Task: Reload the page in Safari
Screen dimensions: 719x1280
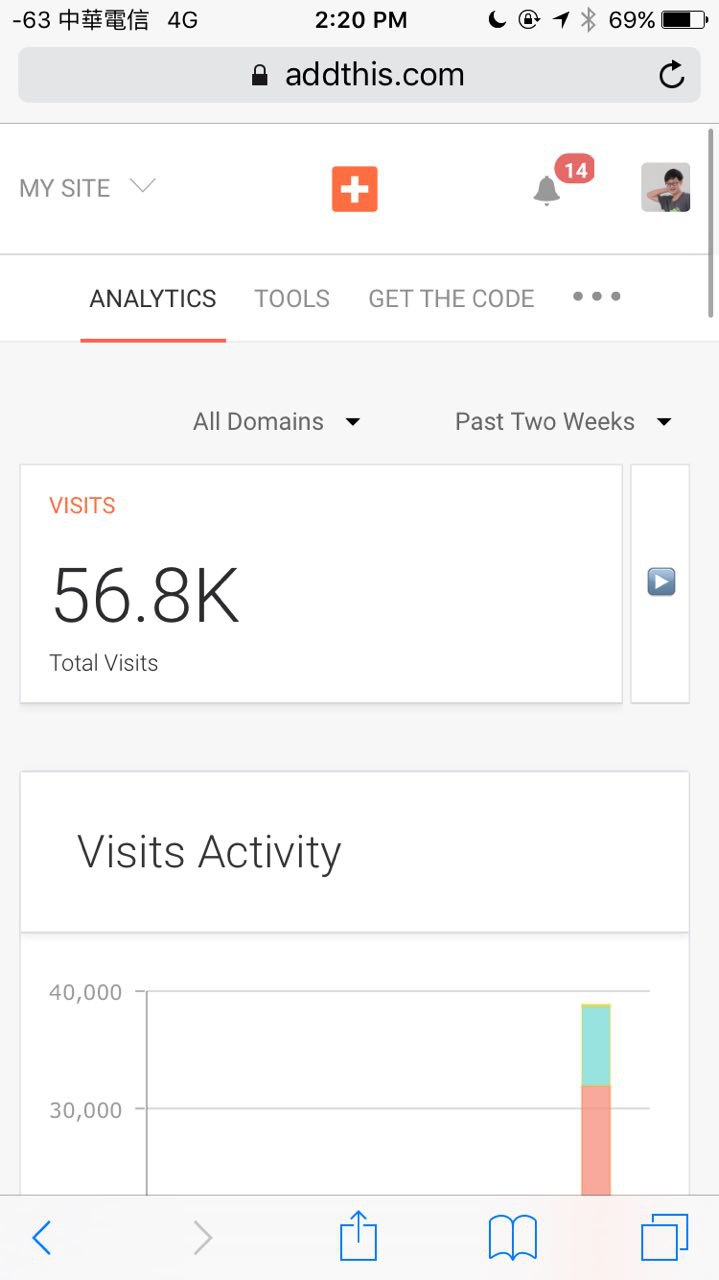Action: [671, 75]
